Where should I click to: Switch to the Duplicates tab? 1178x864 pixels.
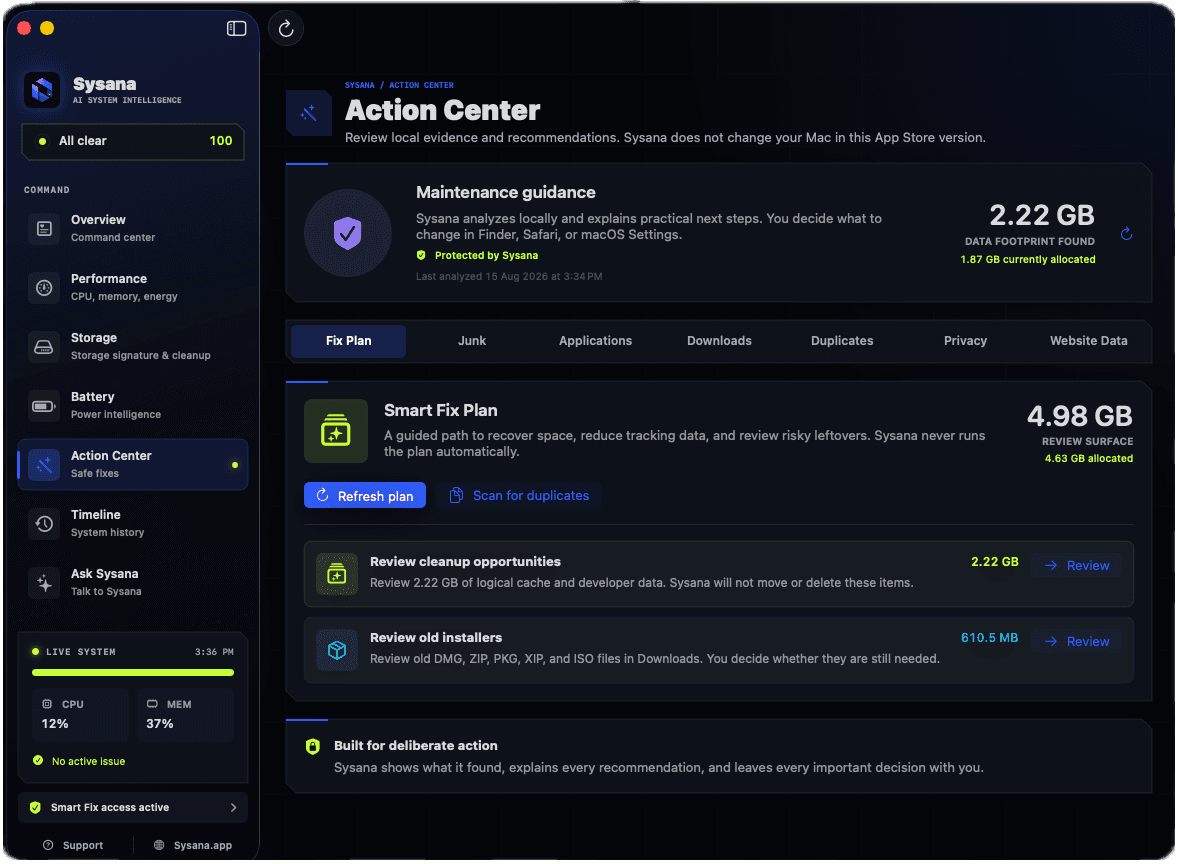click(842, 341)
